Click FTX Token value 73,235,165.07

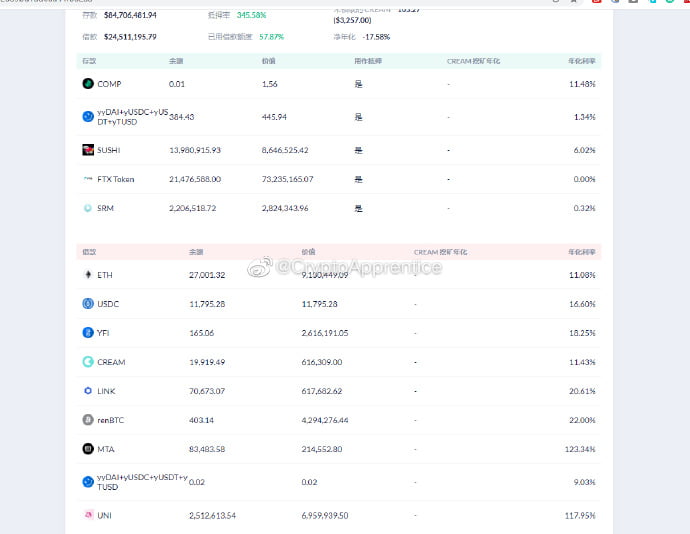coord(287,179)
